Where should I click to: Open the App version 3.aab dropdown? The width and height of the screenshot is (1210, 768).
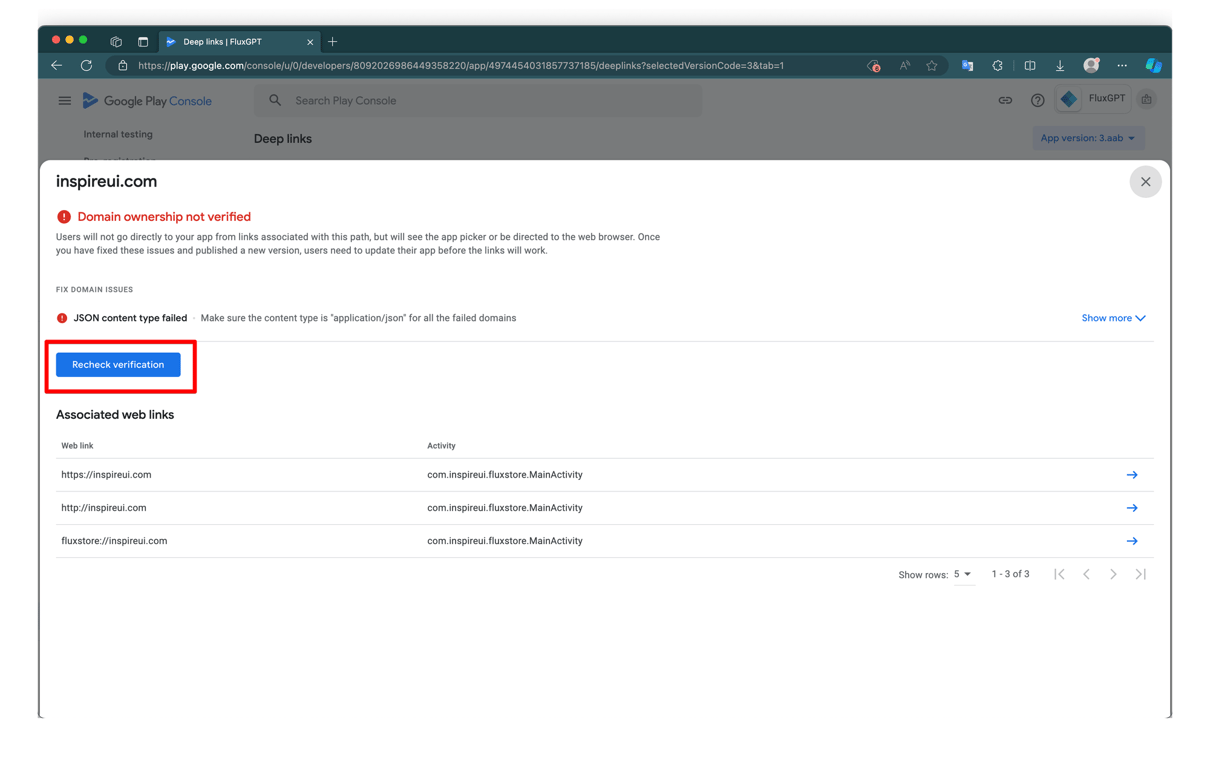[1088, 138]
